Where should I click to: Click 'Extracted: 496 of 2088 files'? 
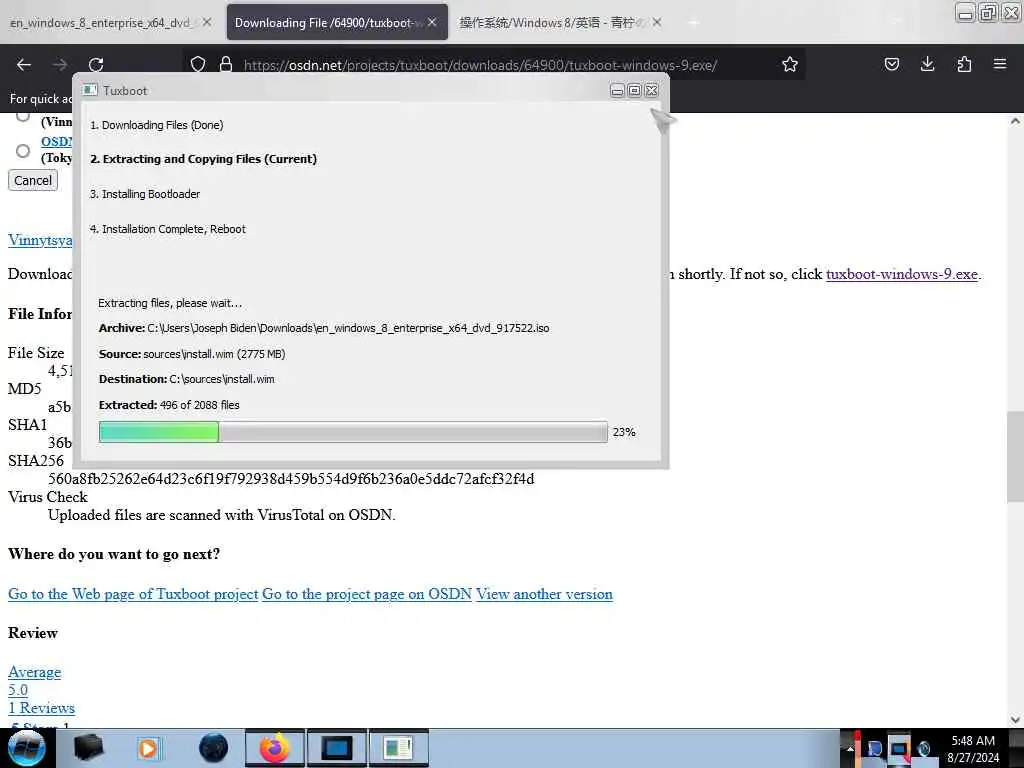pyautogui.click(x=169, y=405)
